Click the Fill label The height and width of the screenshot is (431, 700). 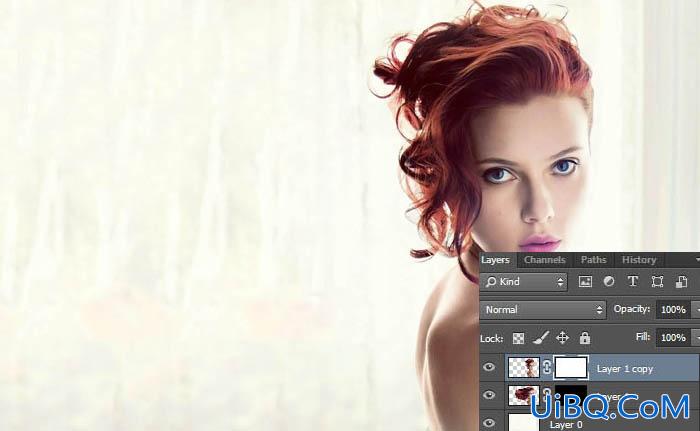(642, 337)
